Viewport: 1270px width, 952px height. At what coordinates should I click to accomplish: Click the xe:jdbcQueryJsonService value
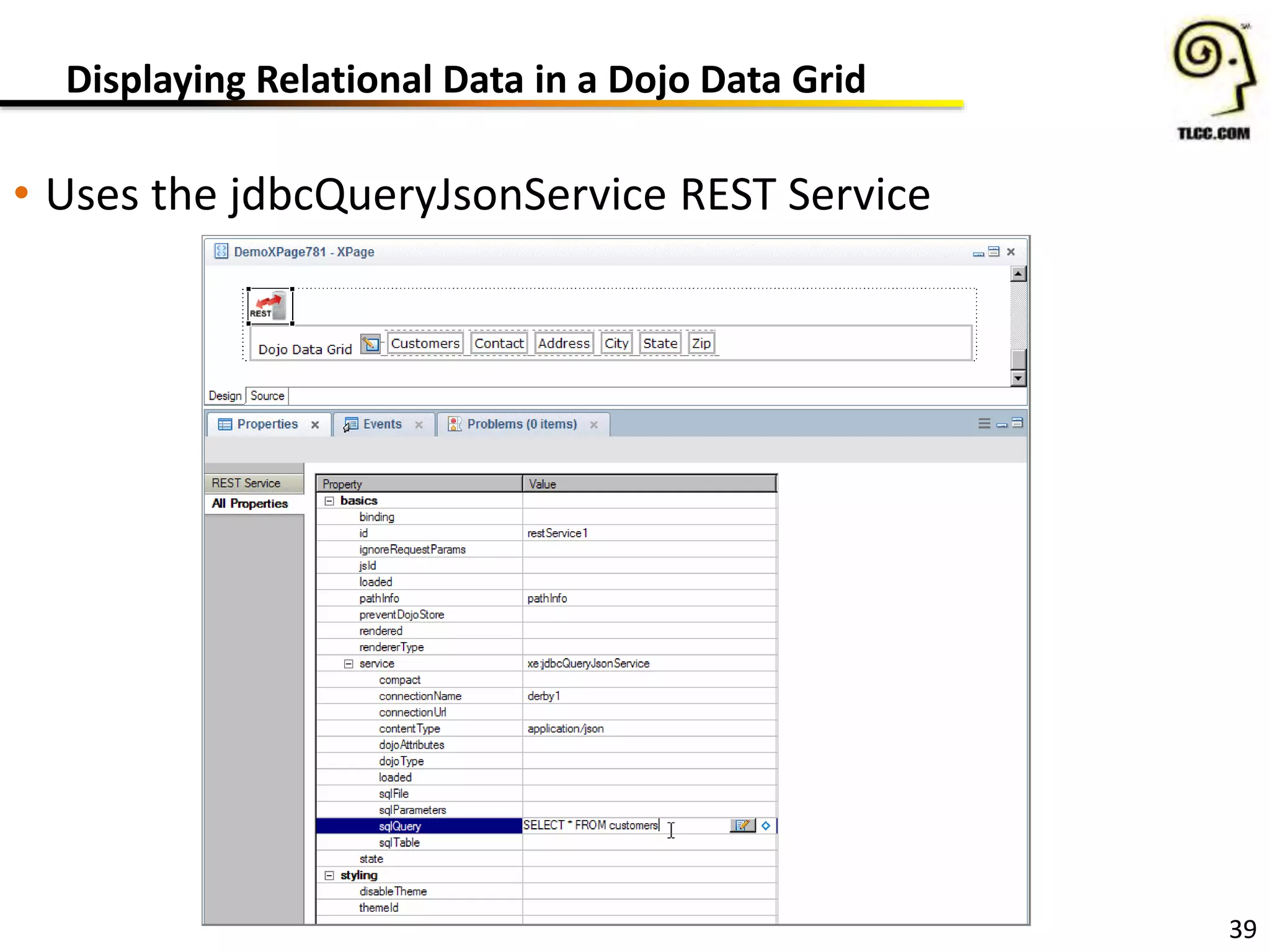click(x=588, y=664)
